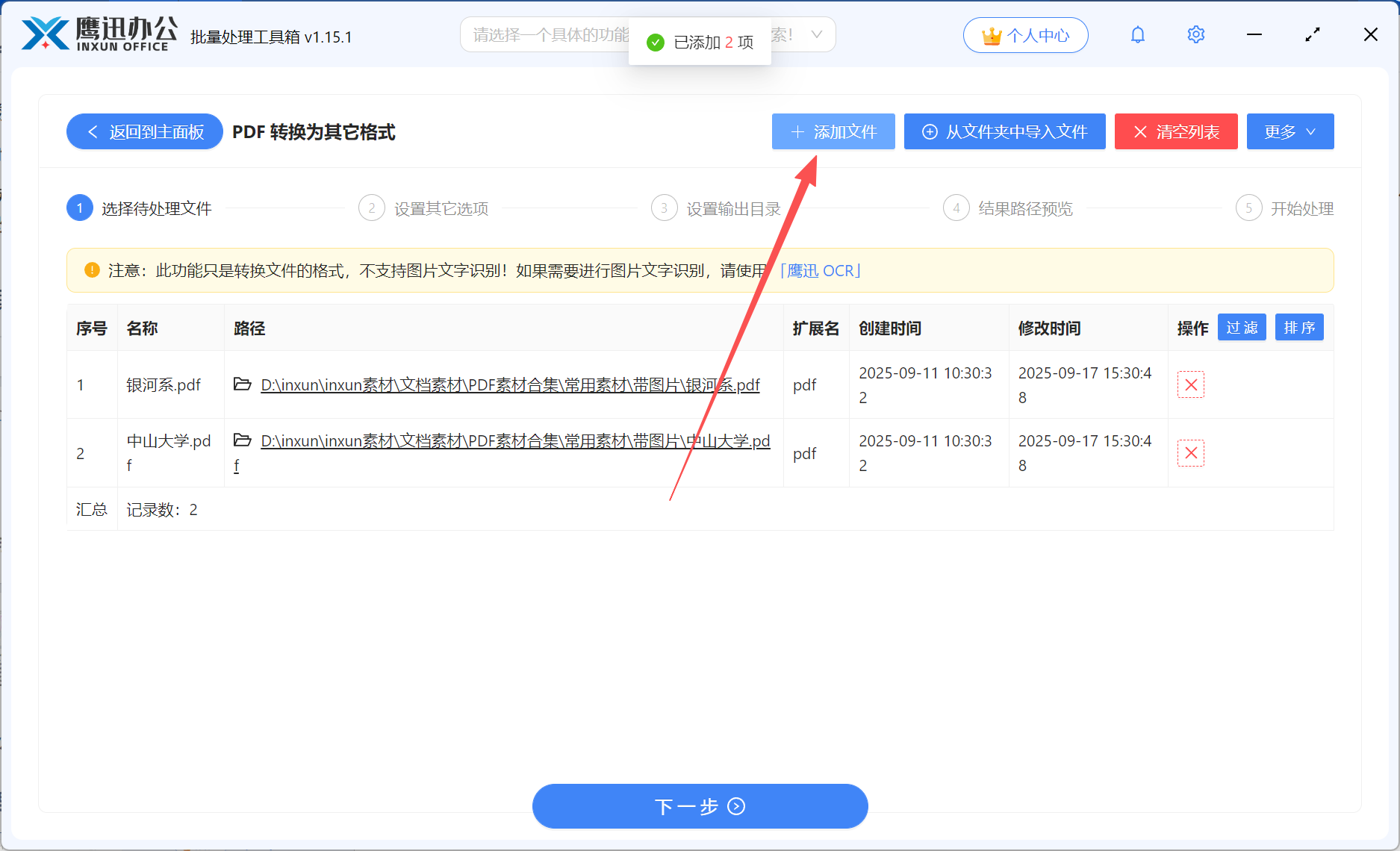Click 从文件夹中导入文件 button
This screenshot has width=1400, height=851.
click(x=1004, y=131)
